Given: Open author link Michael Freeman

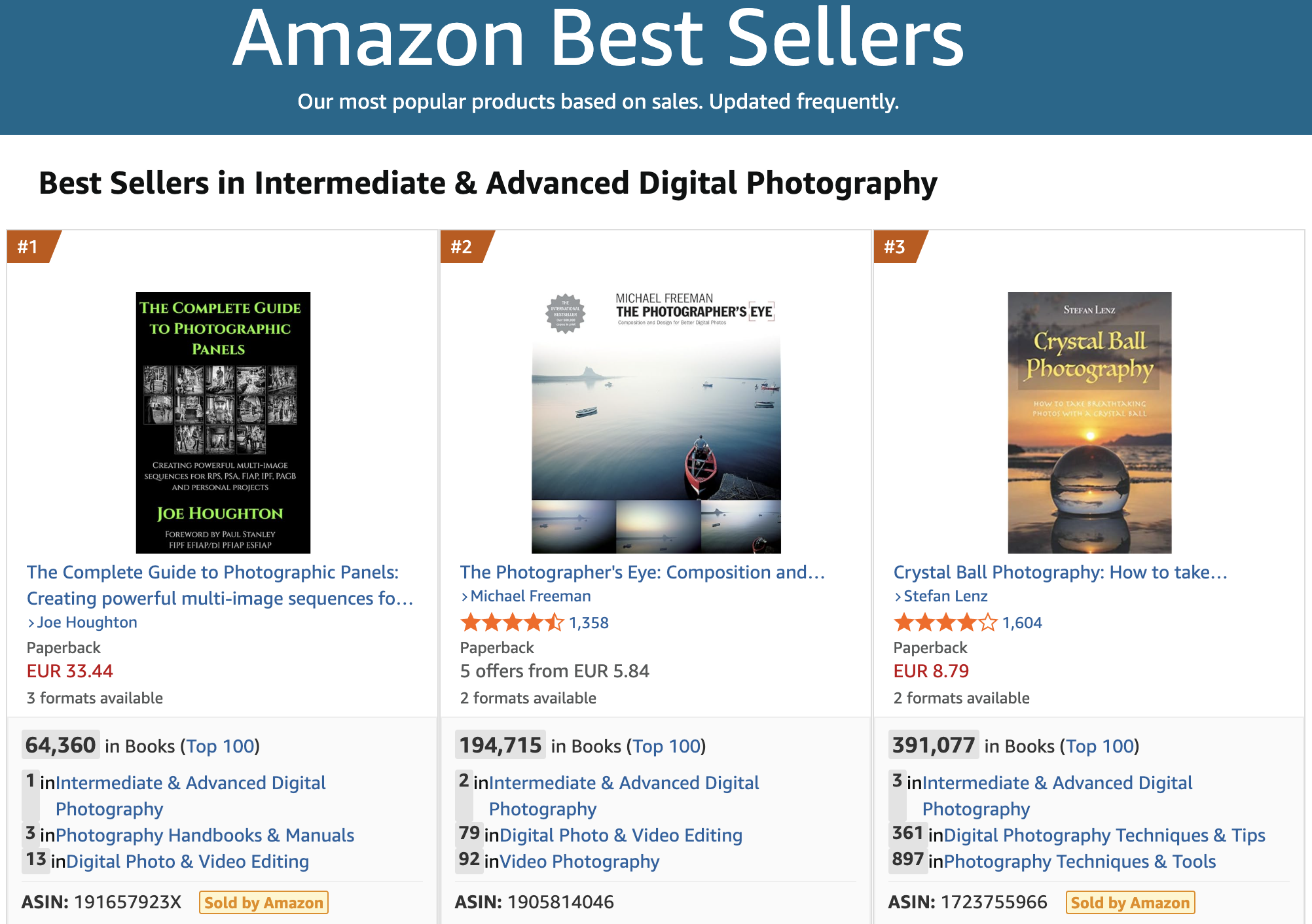Looking at the screenshot, I should tap(530, 596).
